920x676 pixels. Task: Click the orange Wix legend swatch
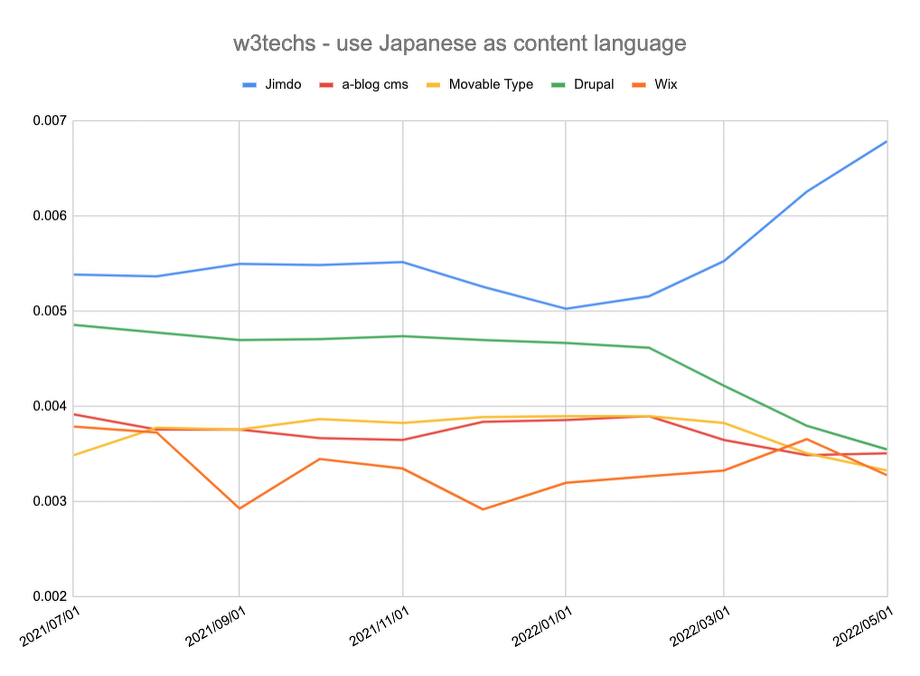(x=637, y=85)
